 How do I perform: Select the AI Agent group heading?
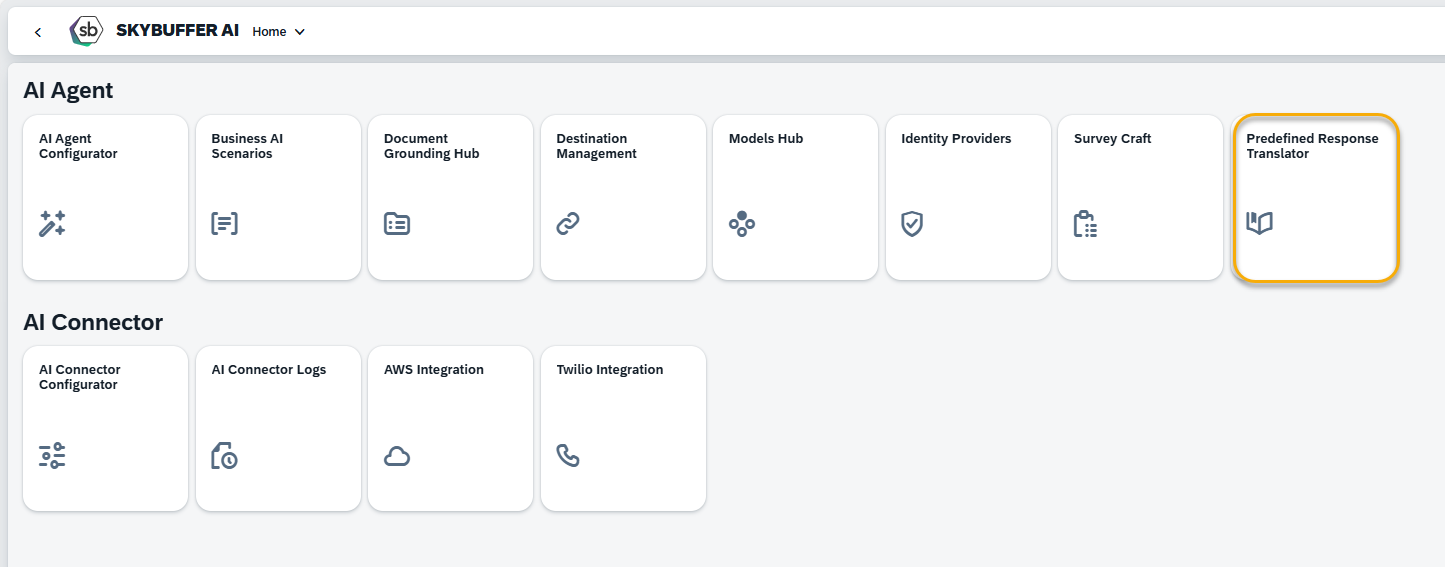tap(68, 91)
